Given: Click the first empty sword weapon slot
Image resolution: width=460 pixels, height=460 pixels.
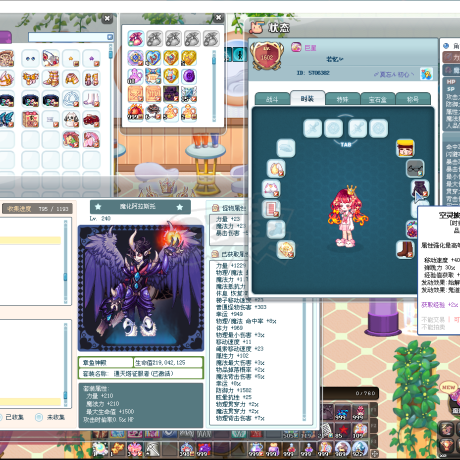Looking at the screenshot, I should pos(313,128).
